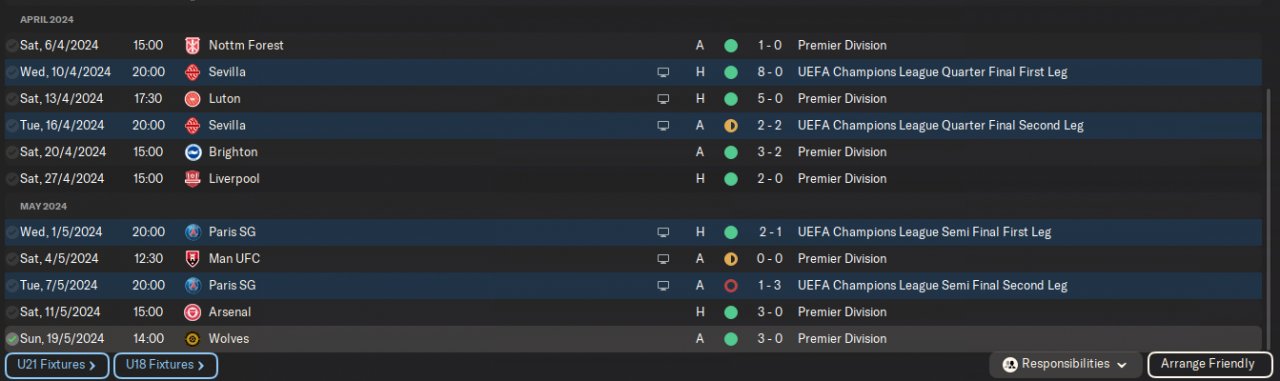Open the Responsibilities dropdown
Screen dimensions: 1280x381
pos(1065,364)
